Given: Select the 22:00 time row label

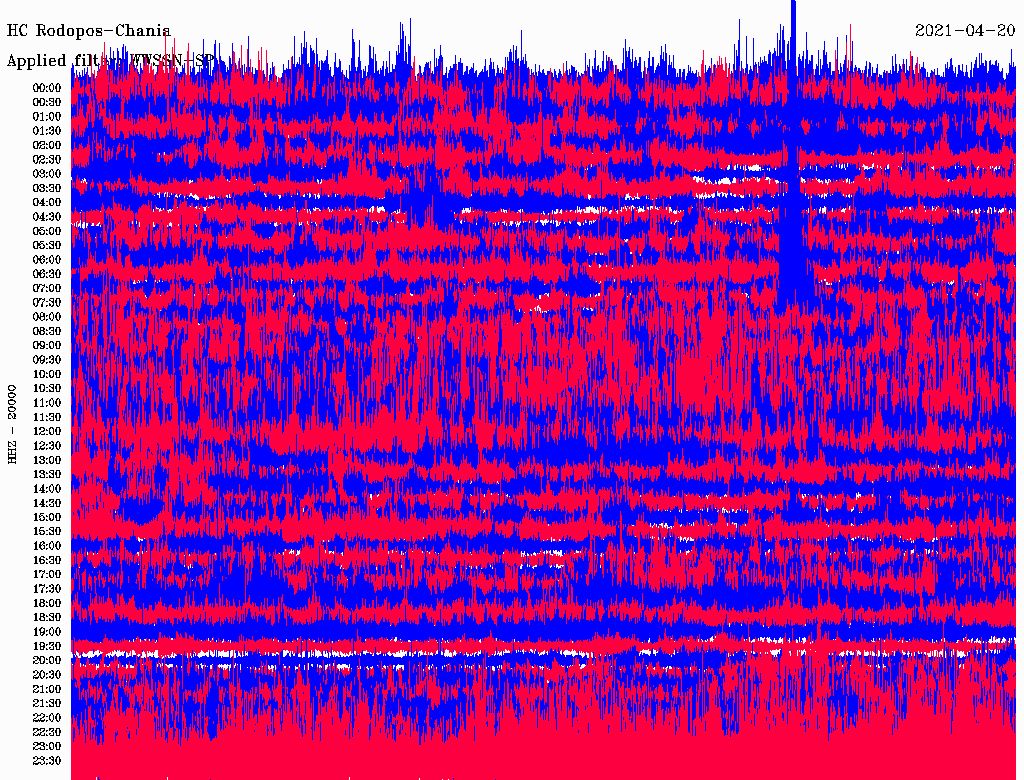Looking at the screenshot, I should click(x=47, y=718).
